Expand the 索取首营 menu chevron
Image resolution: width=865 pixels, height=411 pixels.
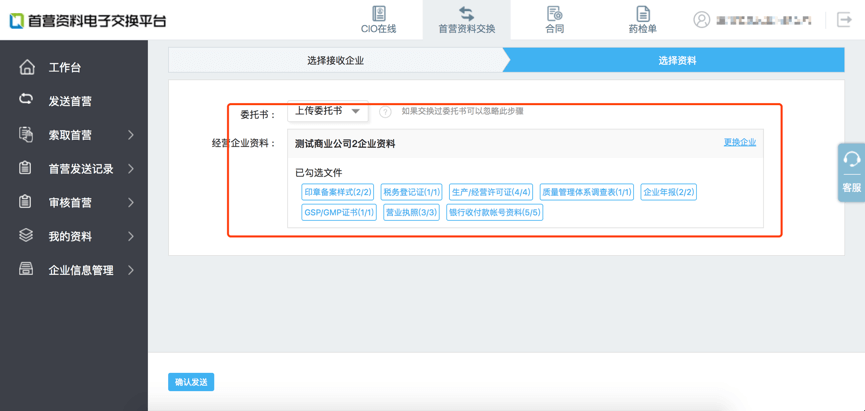tap(131, 135)
